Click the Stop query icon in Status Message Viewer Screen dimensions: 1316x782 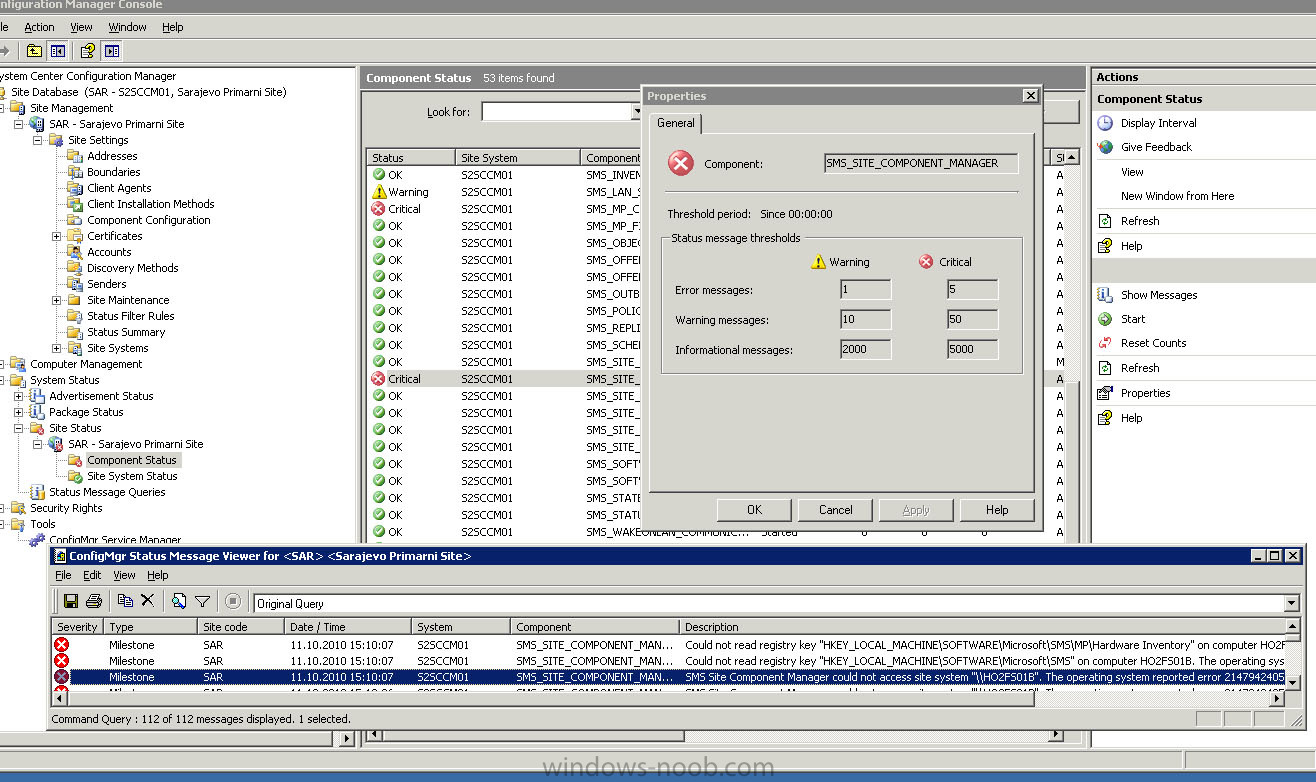click(233, 601)
